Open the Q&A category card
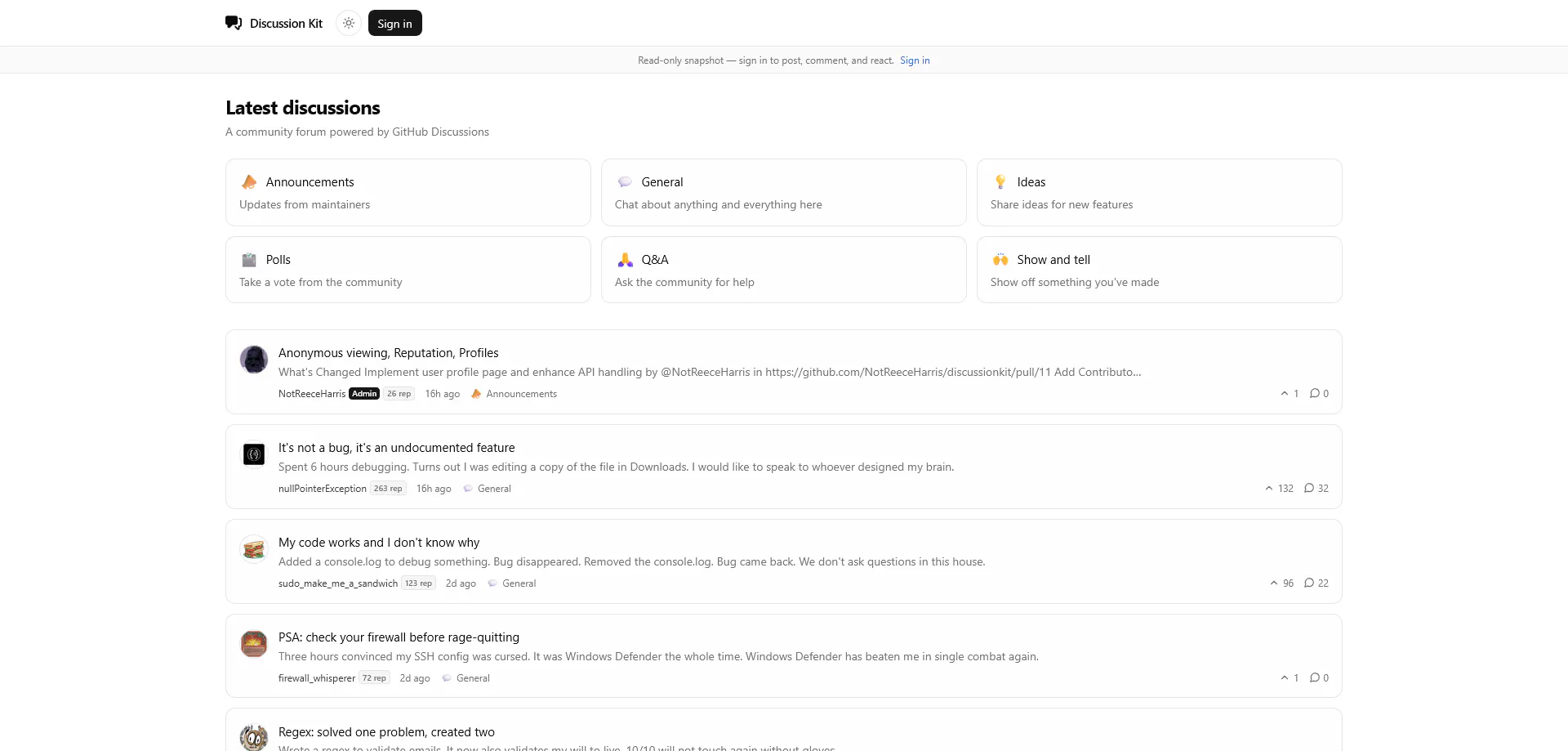 784,270
